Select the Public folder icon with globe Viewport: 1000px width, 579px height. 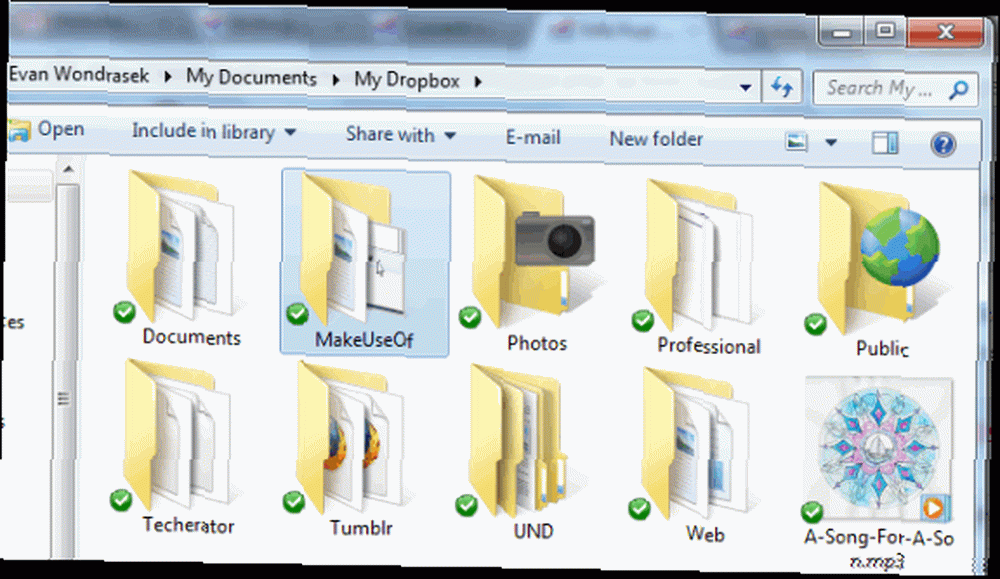[878, 256]
